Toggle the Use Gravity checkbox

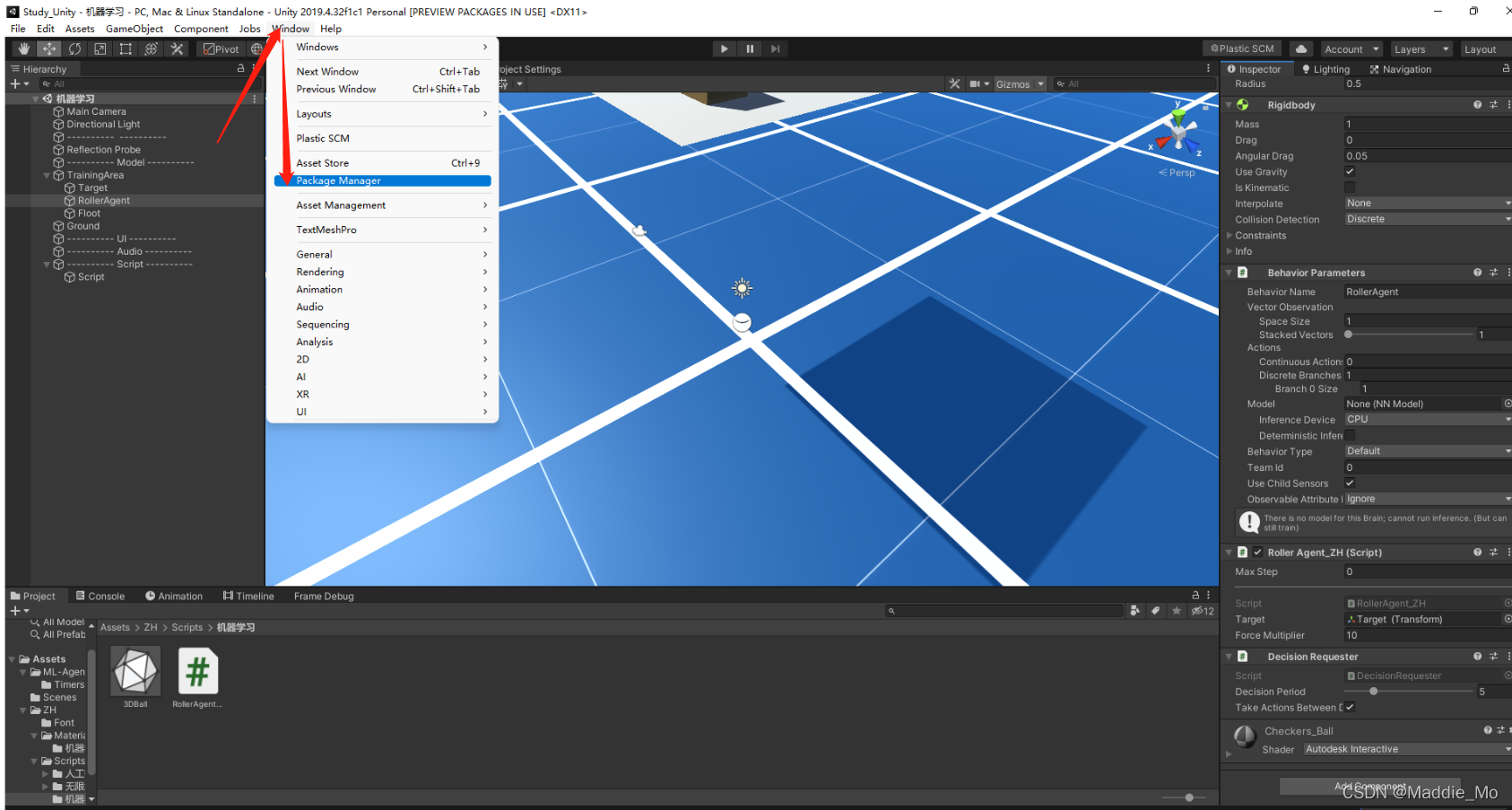1350,171
